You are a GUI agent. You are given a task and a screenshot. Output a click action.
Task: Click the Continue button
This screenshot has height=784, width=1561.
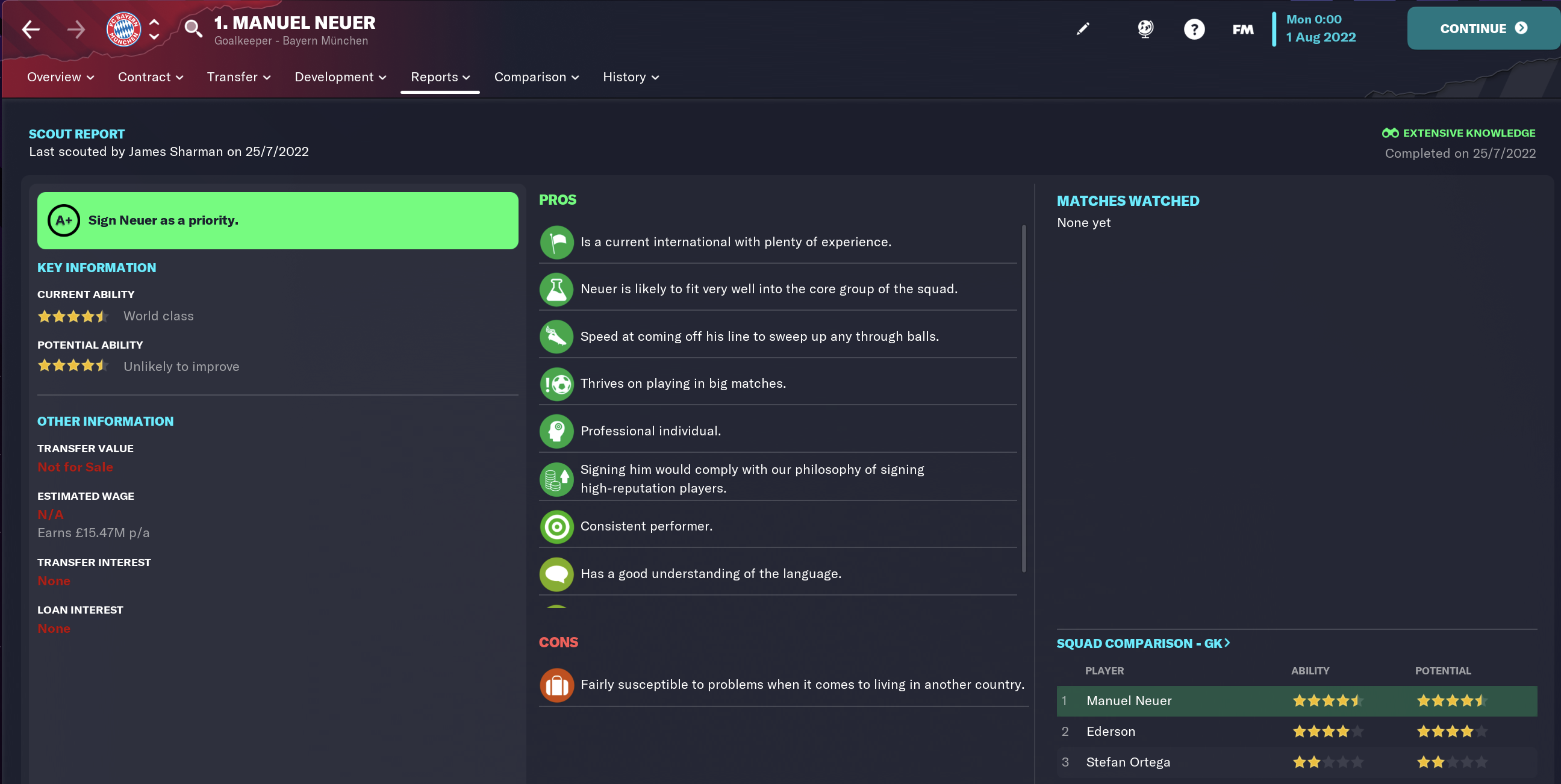point(1483,28)
